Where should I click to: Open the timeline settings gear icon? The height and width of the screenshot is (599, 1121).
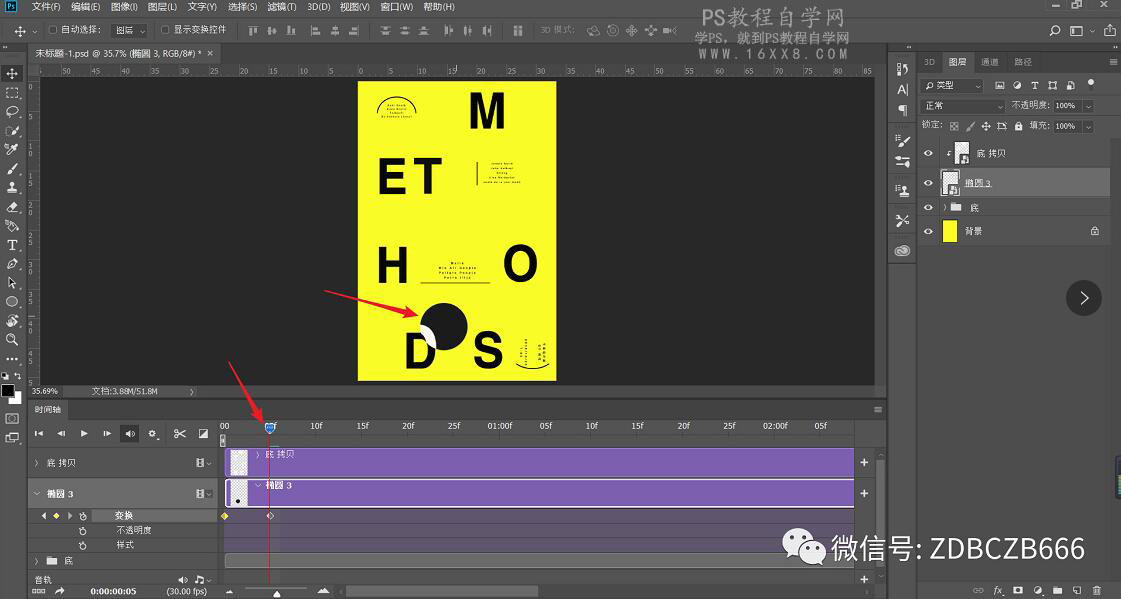click(x=152, y=433)
